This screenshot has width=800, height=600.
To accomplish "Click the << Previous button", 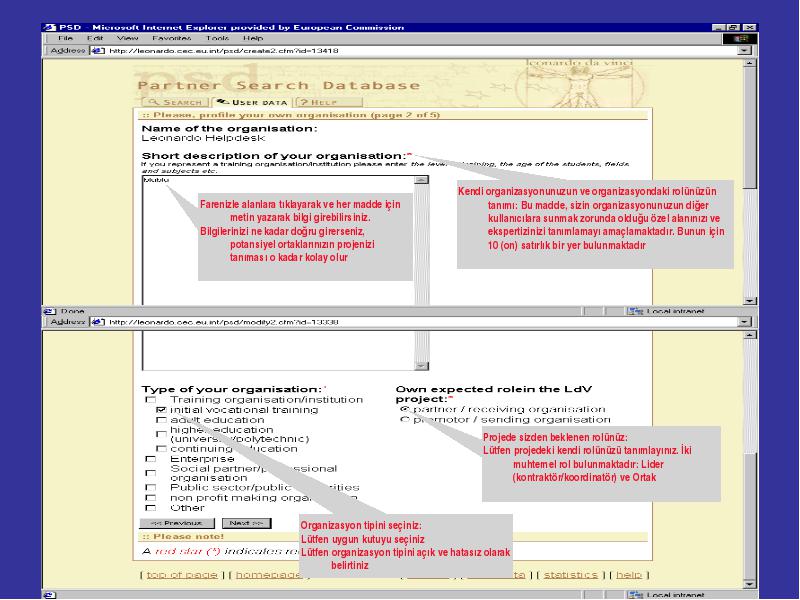I will (177, 523).
